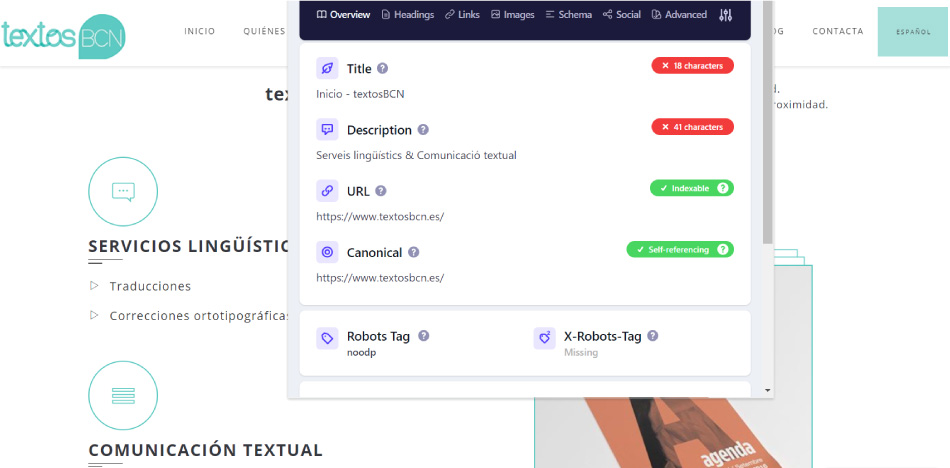
Task: Show help for Title
Action: (382, 69)
